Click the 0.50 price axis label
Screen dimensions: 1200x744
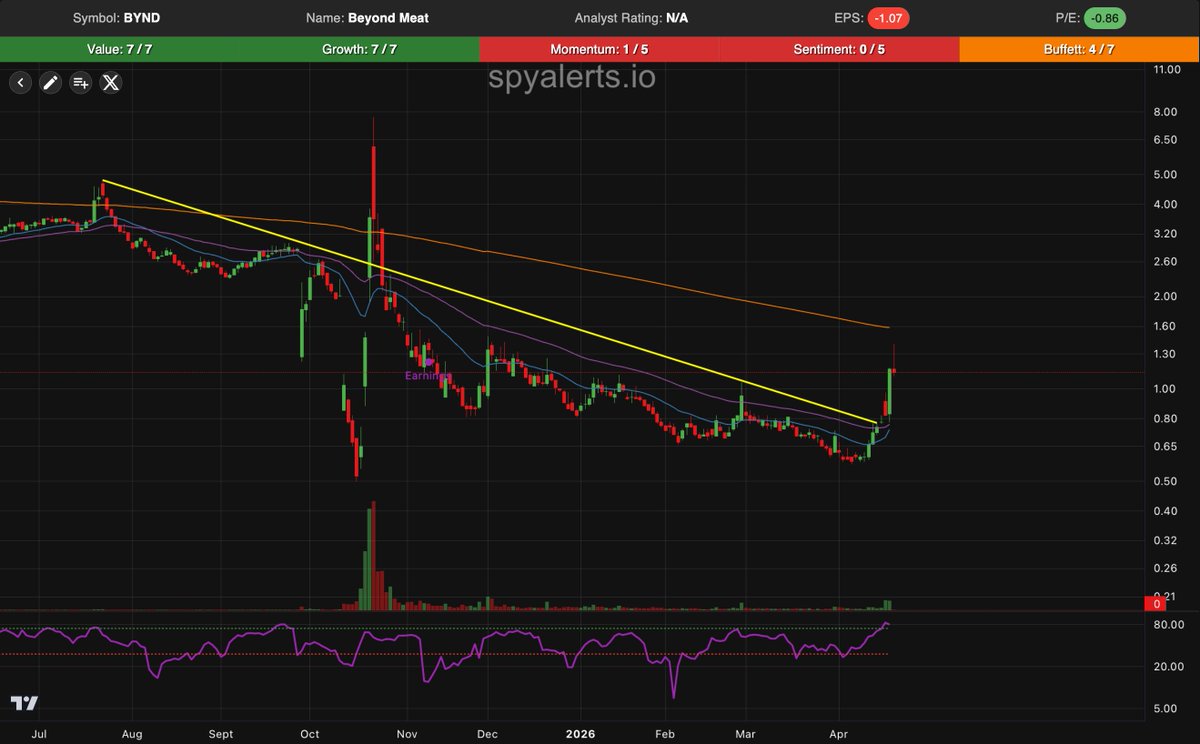click(x=1164, y=481)
